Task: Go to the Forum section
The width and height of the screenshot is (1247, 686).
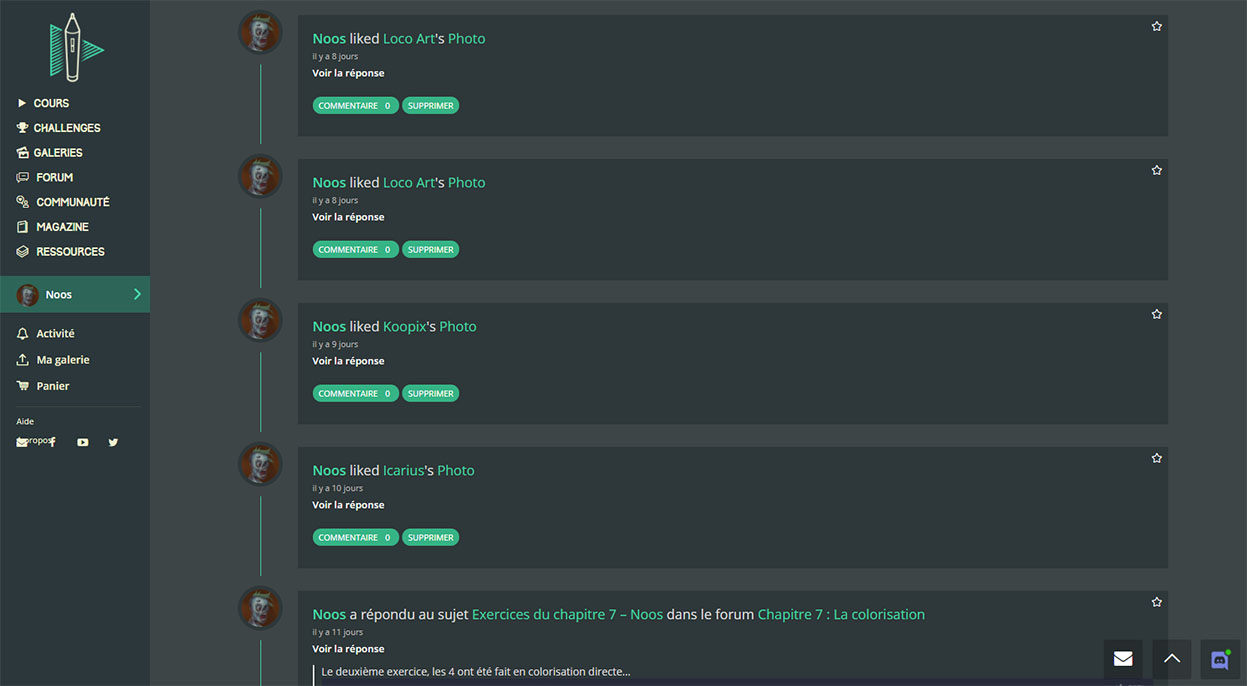Action: [54, 177]
